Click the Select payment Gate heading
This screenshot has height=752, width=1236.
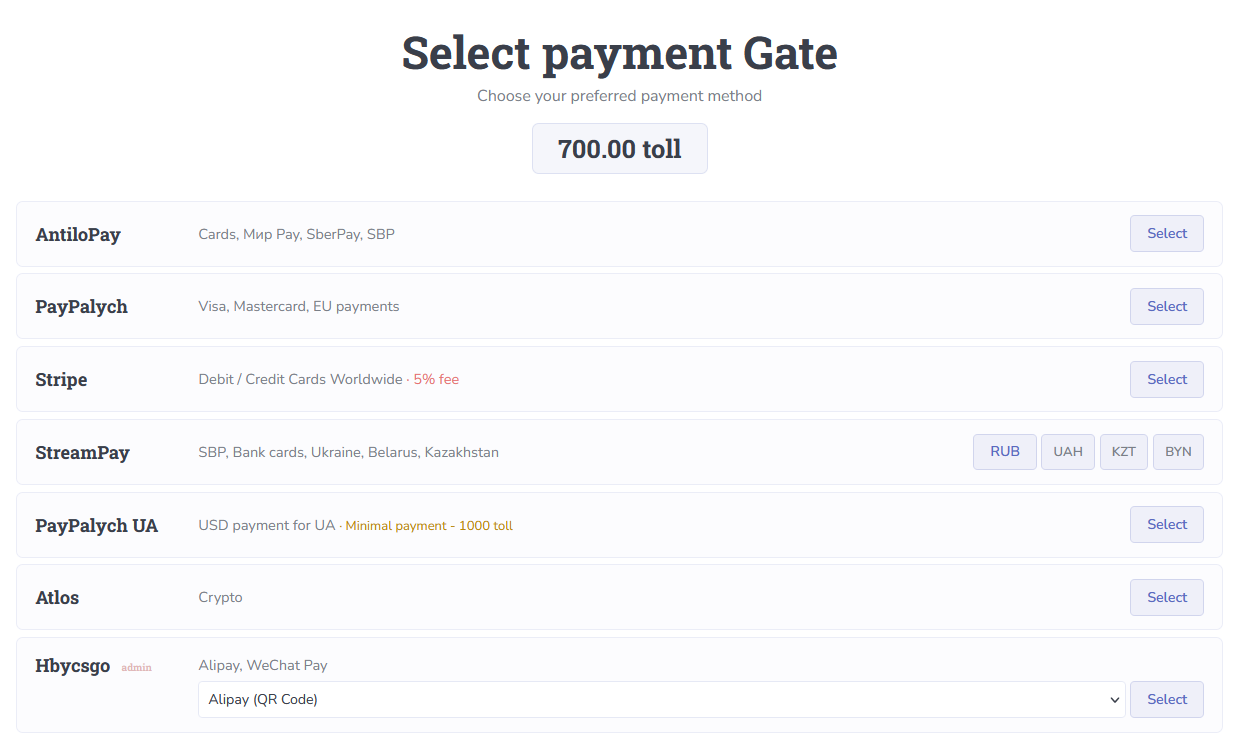[619, 53]
